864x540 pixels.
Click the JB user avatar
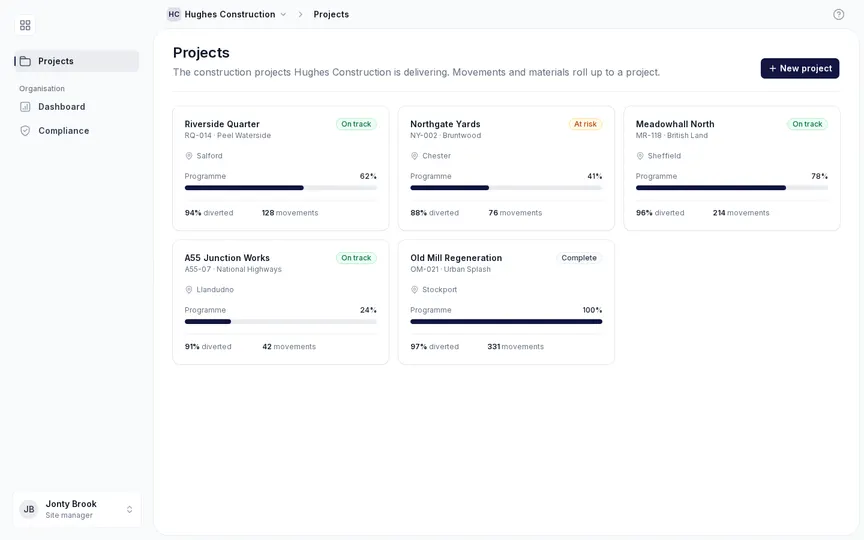click(x=29, y=509)
